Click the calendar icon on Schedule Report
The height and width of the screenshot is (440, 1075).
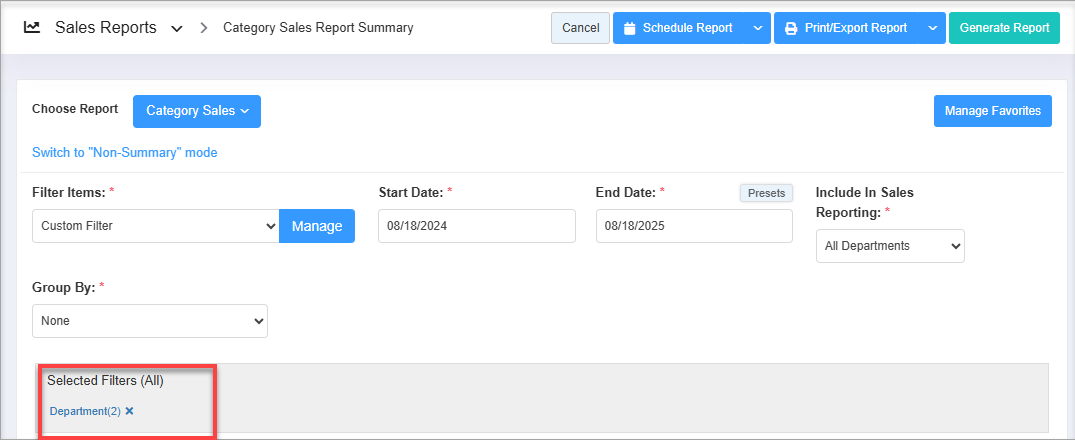[629, 28]
